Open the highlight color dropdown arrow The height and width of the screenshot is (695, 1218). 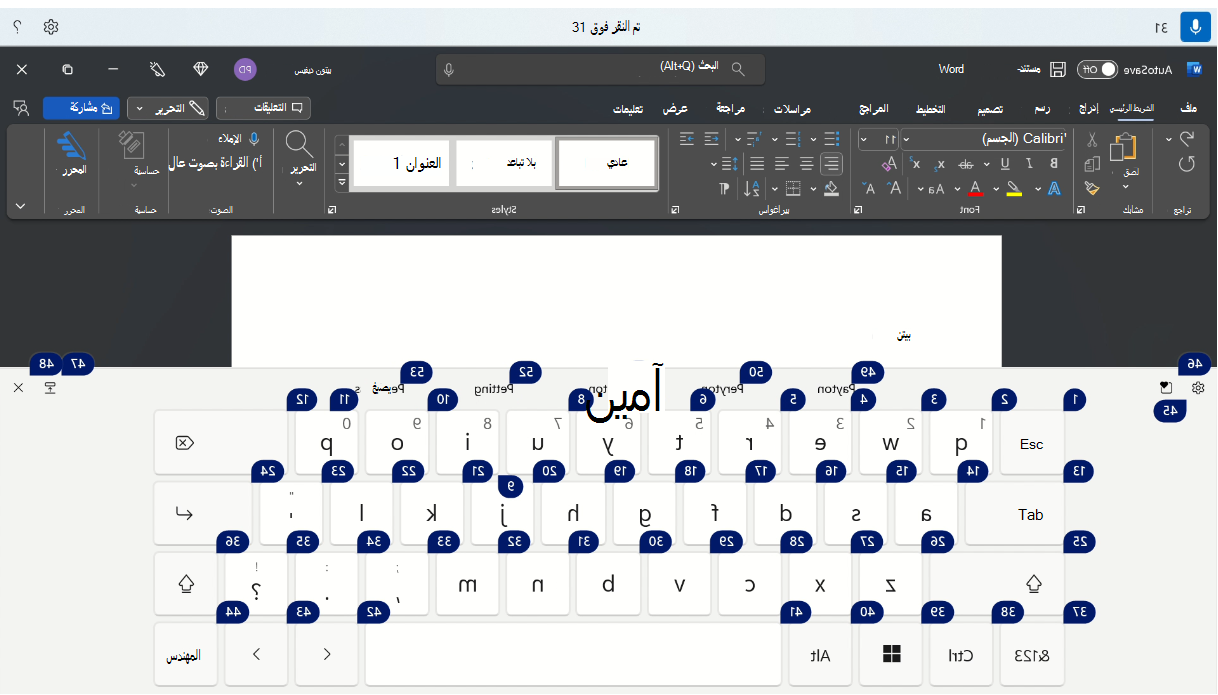click(x=996, y=188)
